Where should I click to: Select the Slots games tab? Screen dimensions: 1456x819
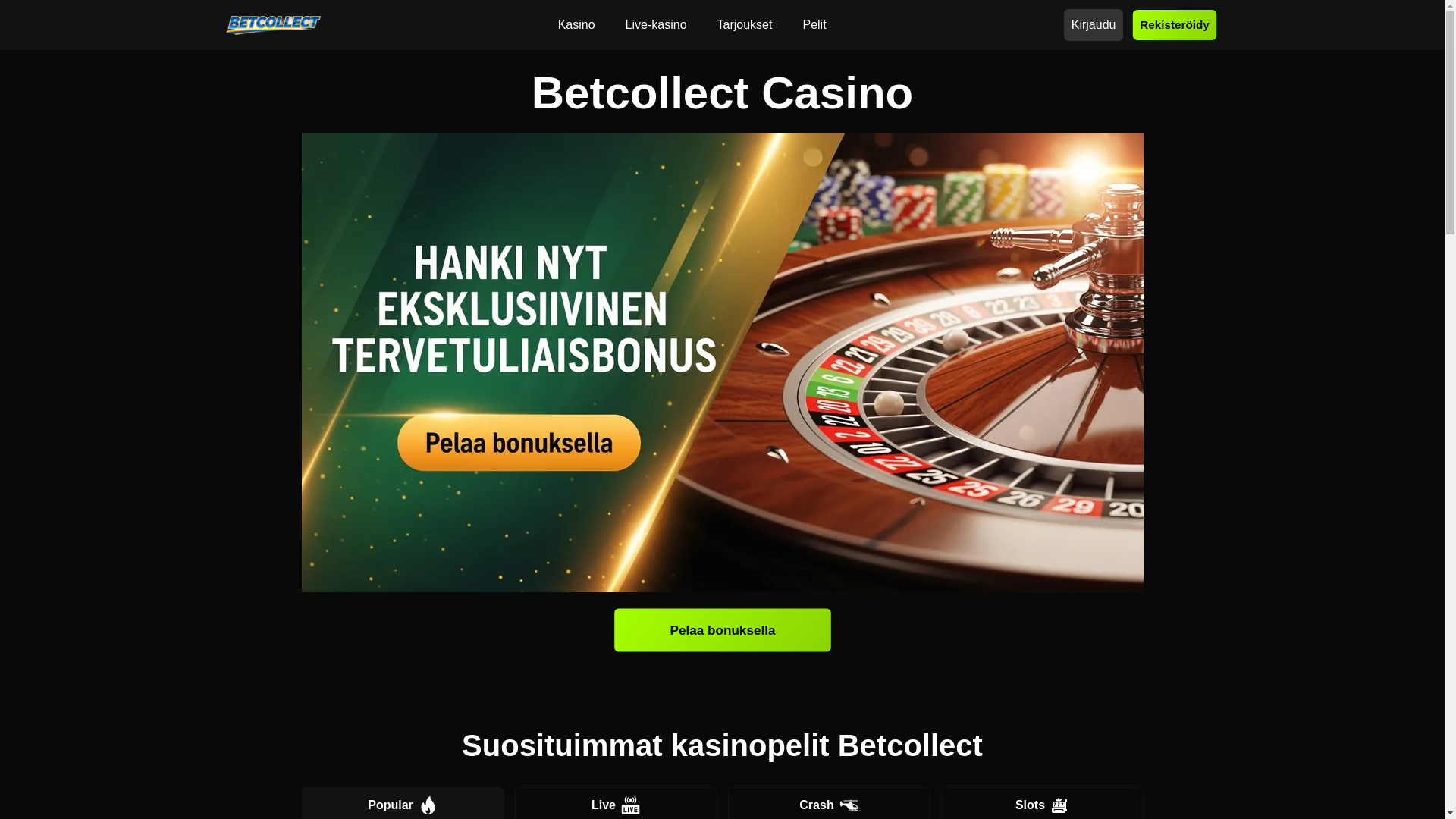tap(1042, 804)
